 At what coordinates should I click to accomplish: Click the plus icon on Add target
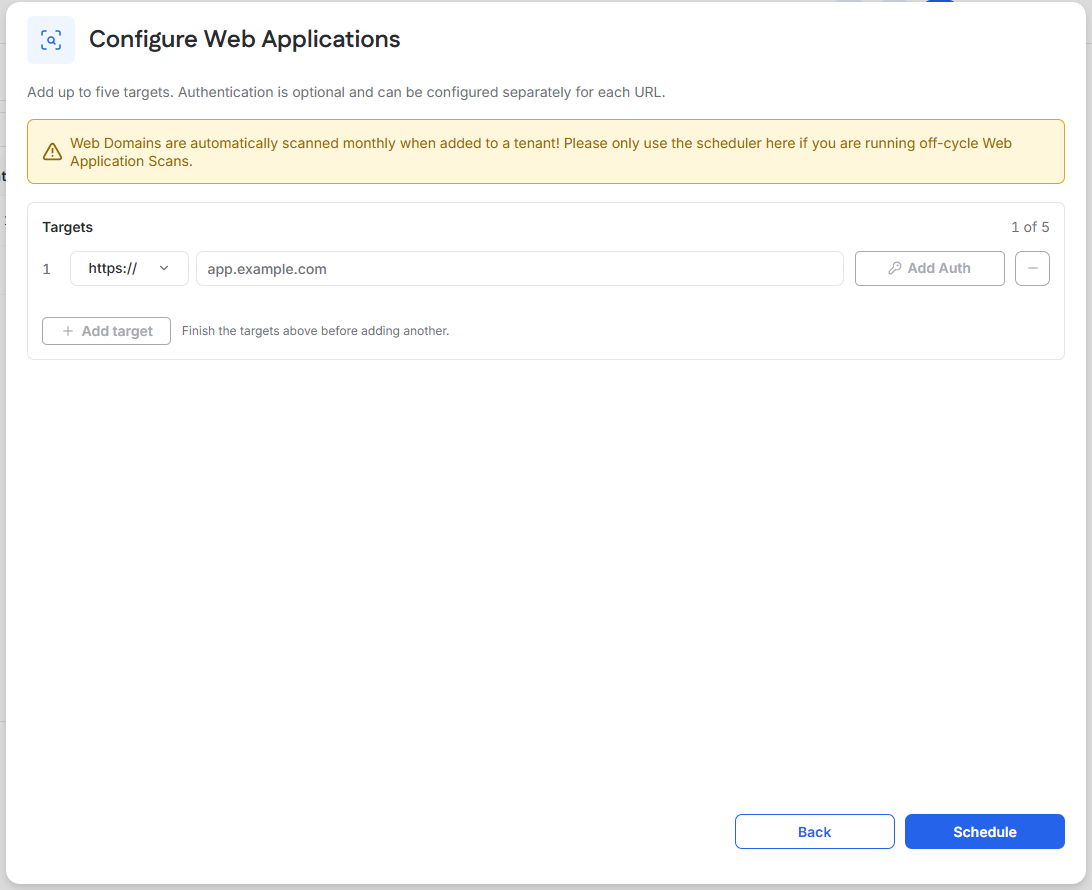tap(68, 331)
